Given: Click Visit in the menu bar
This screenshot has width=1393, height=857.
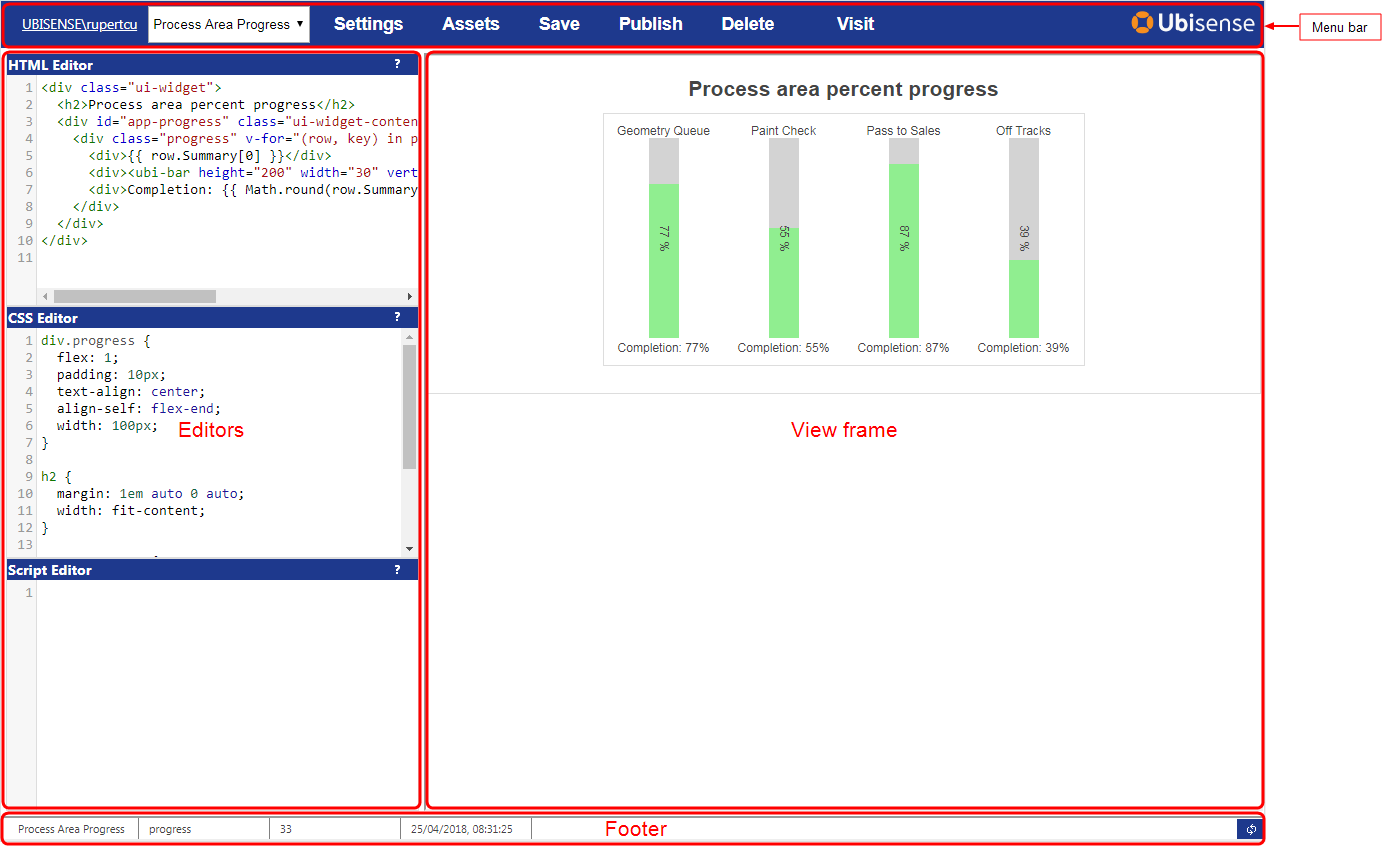Looking at the screenshot, I should click(855, 24).
